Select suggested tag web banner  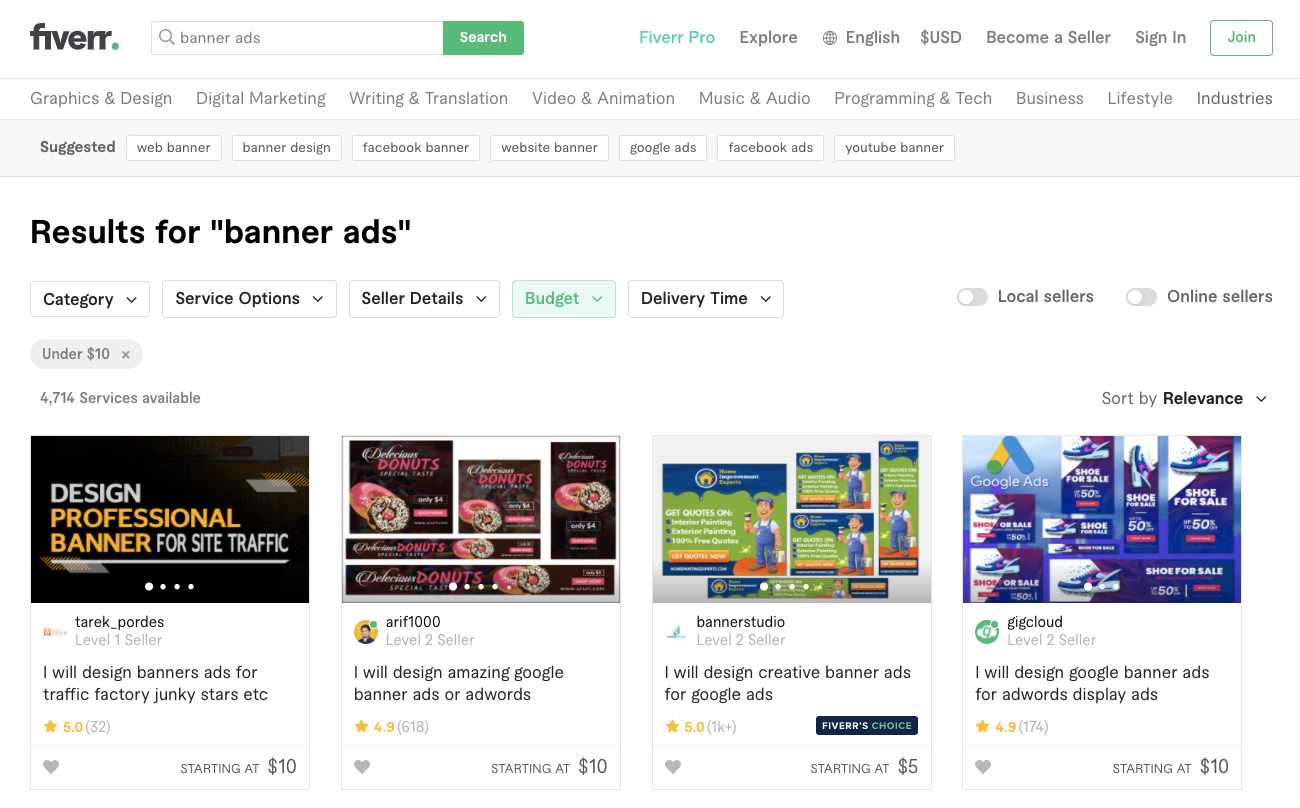tap(174, 148)
